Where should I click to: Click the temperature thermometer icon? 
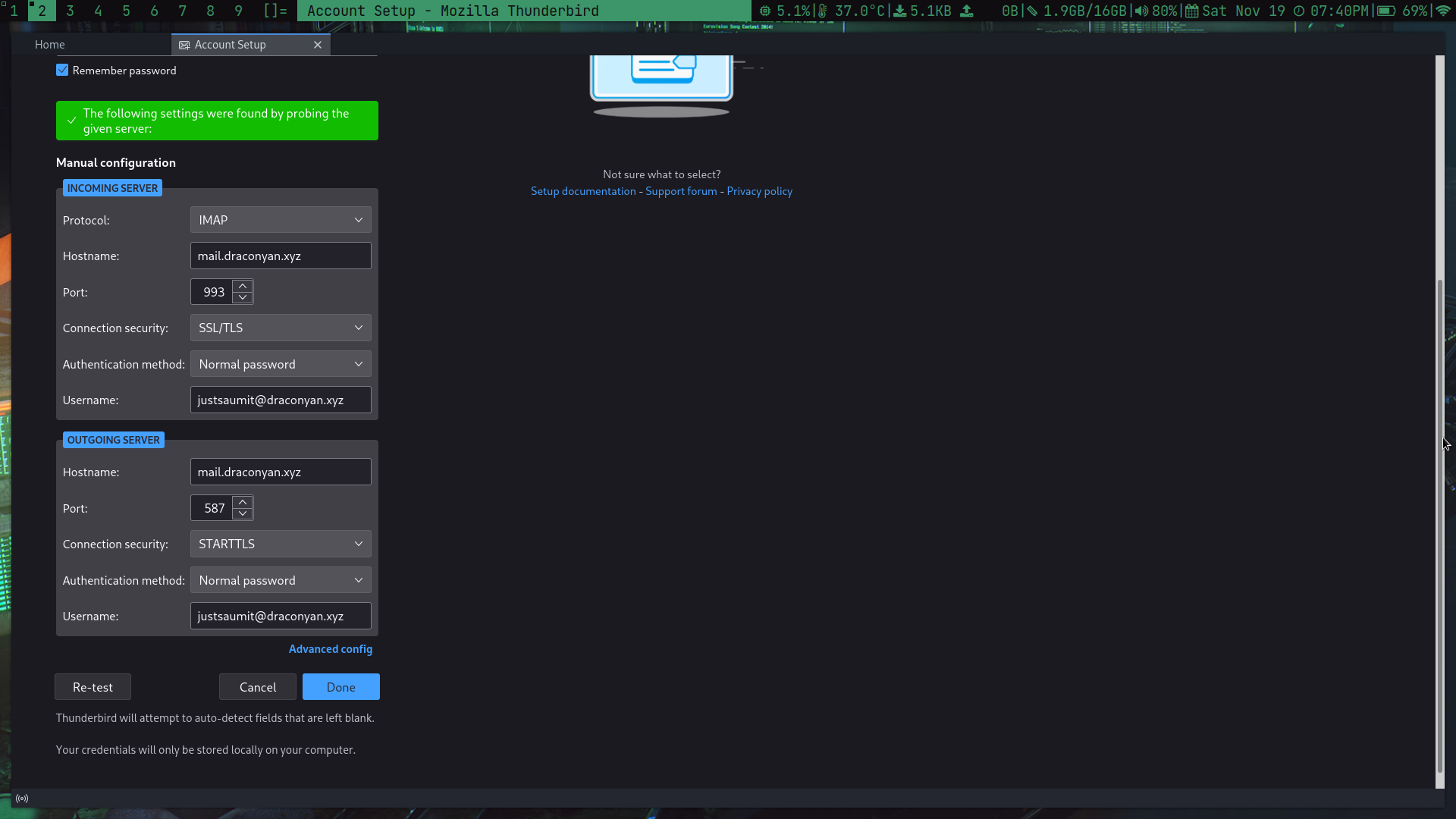pyautogui.click(x=823, y=11)
